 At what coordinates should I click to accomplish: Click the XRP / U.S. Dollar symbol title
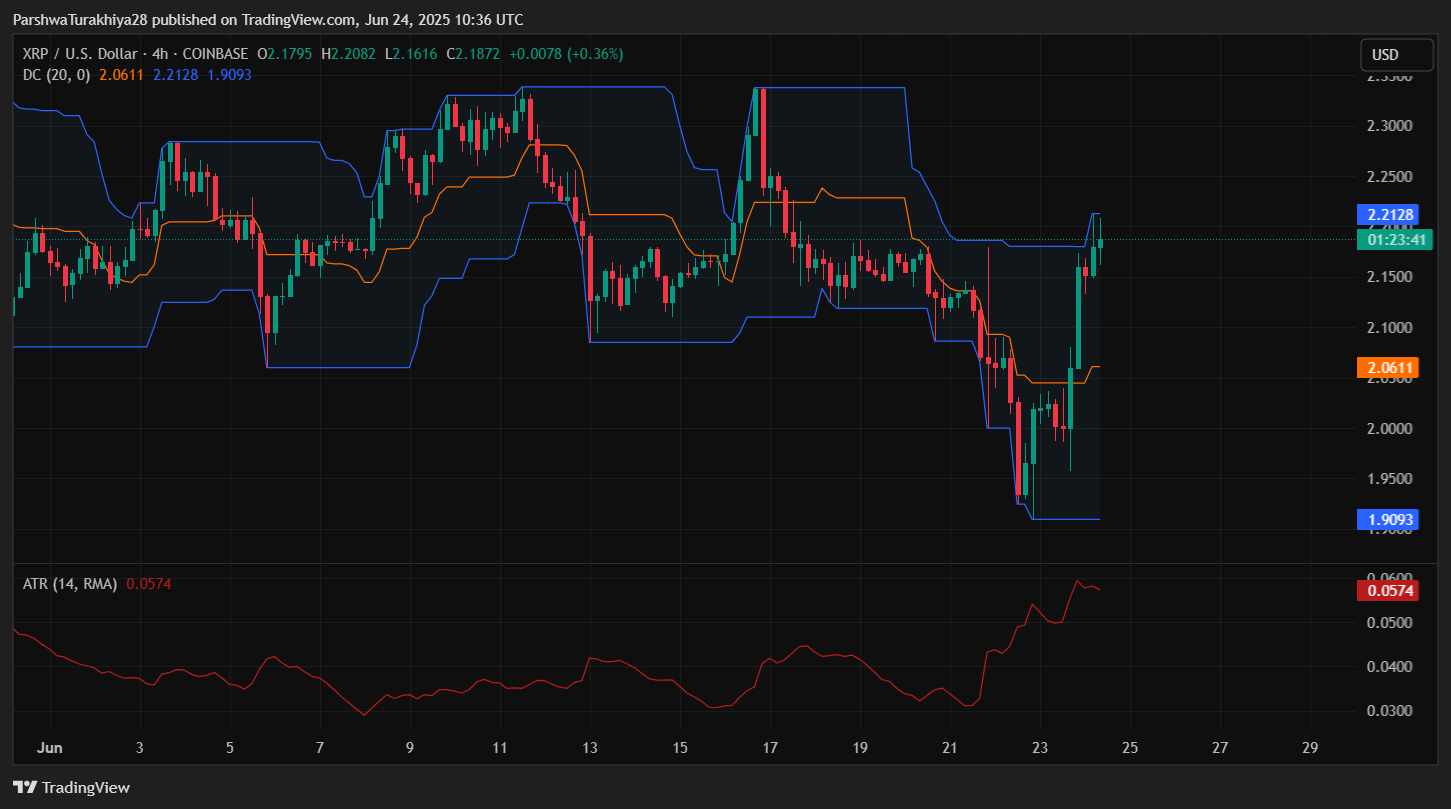pos(79,54)
